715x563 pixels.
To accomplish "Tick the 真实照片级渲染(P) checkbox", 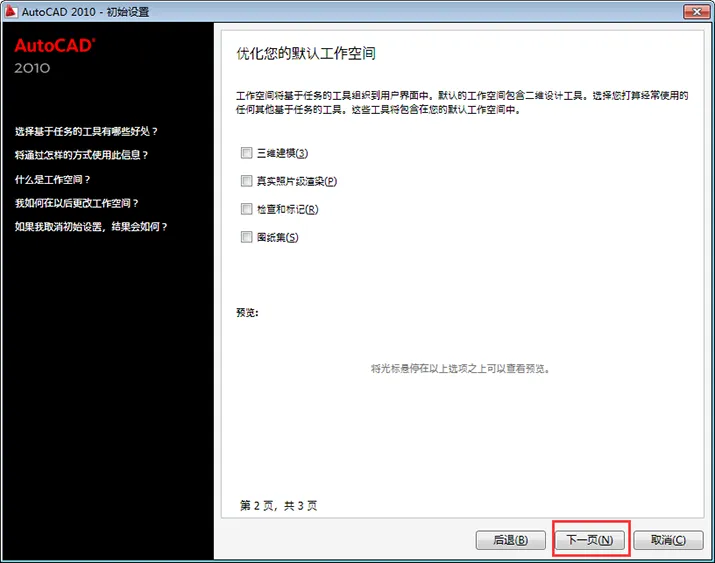I will coord(246,181).
